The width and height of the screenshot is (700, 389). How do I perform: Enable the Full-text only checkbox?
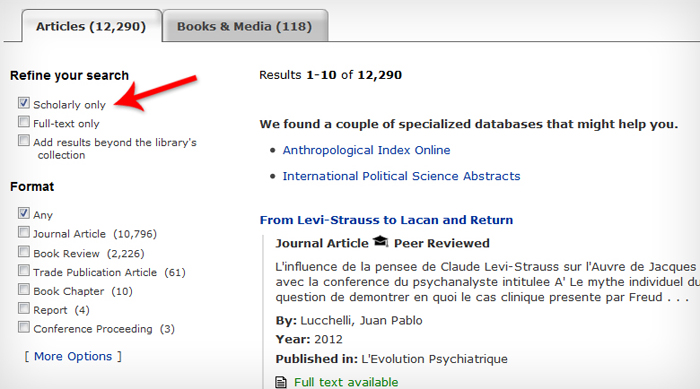[x=24, y=122]
